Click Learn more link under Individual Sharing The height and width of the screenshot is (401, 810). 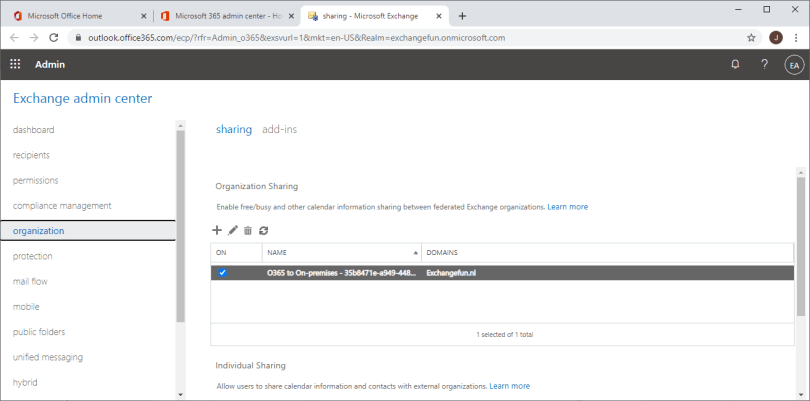tap(509, 385)
